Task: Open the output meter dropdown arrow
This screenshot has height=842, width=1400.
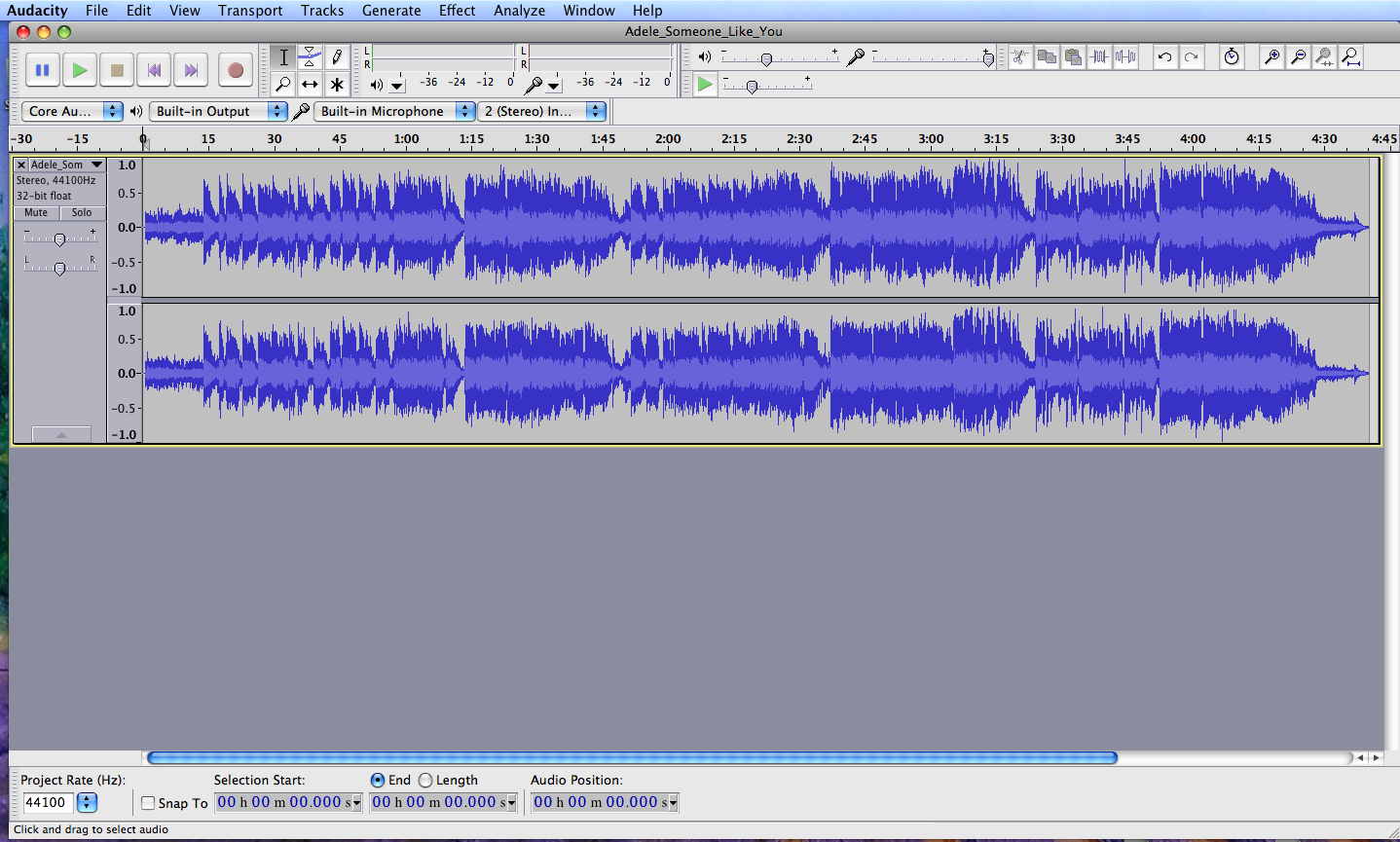Action: (397, 86)
